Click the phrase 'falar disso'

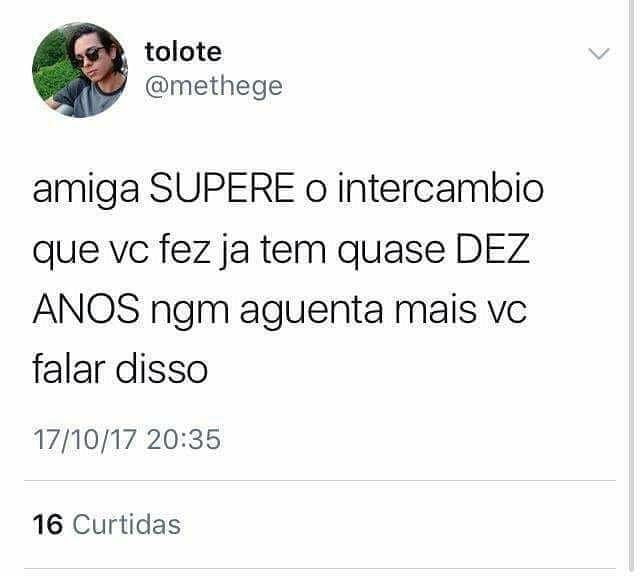(120, 369)
